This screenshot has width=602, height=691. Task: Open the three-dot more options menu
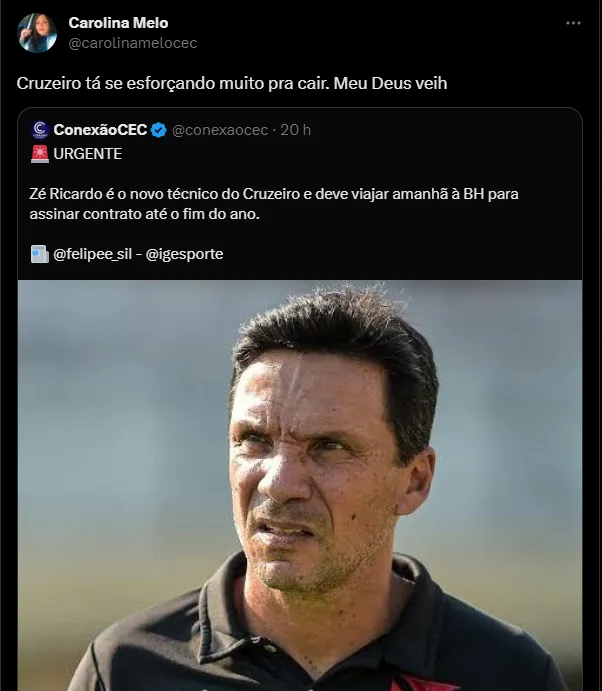pos(573,23)
